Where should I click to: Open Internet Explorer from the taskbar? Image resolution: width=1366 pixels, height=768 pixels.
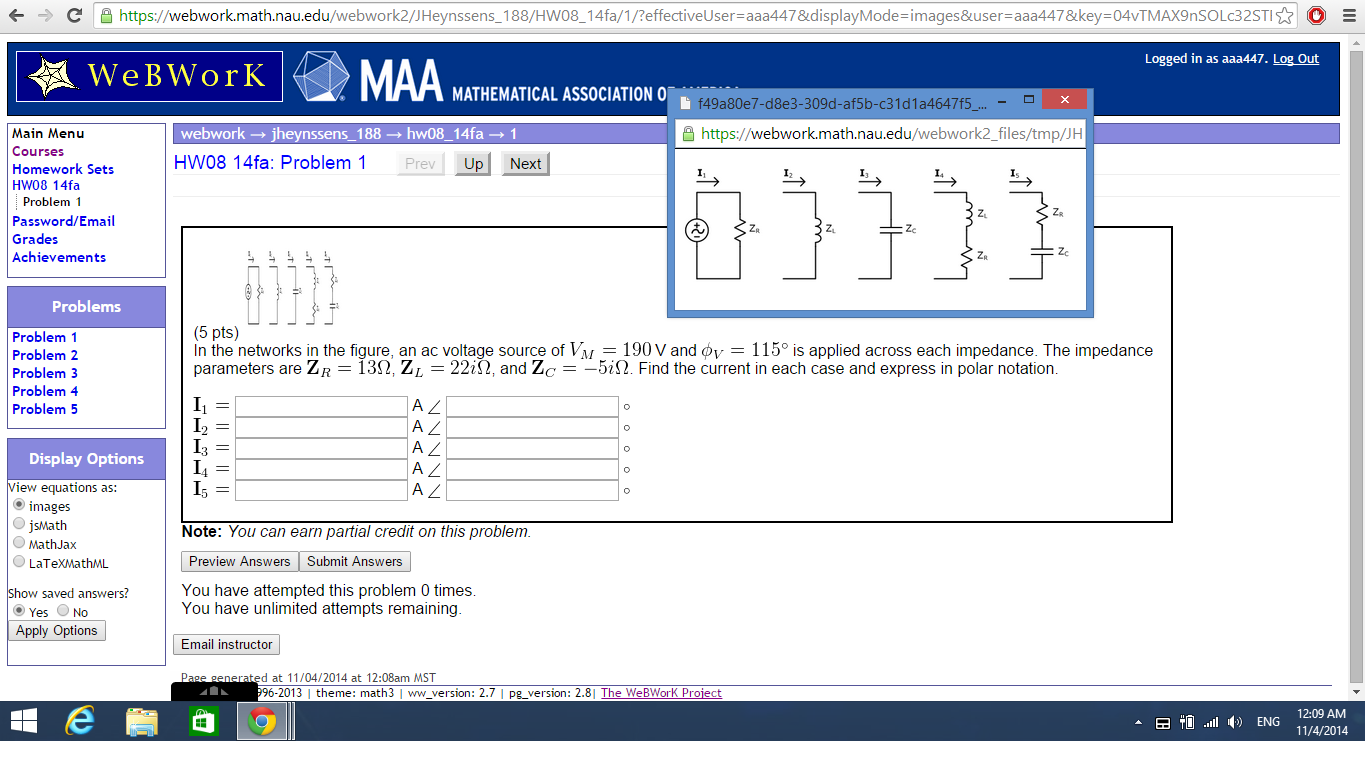click(x=81, y=720)
